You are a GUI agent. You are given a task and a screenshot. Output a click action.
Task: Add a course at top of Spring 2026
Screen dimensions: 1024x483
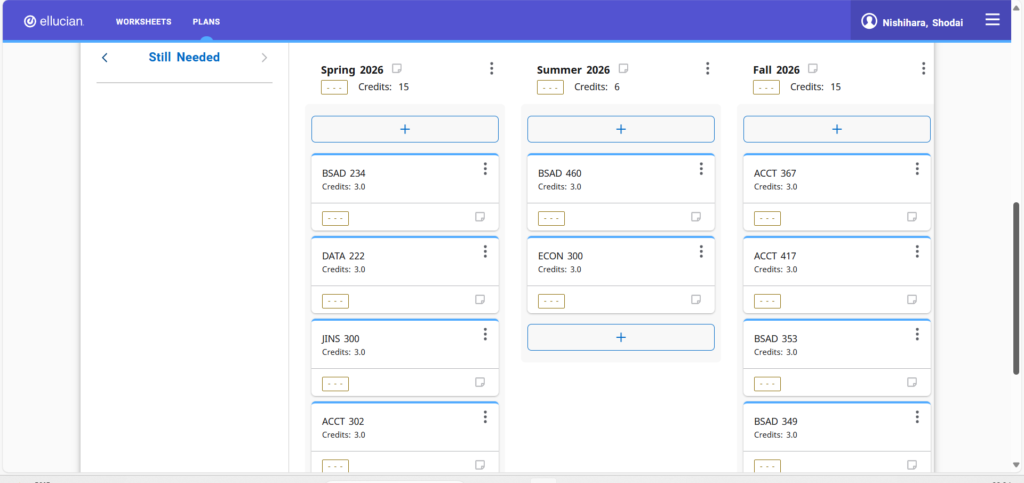[405, 129]
